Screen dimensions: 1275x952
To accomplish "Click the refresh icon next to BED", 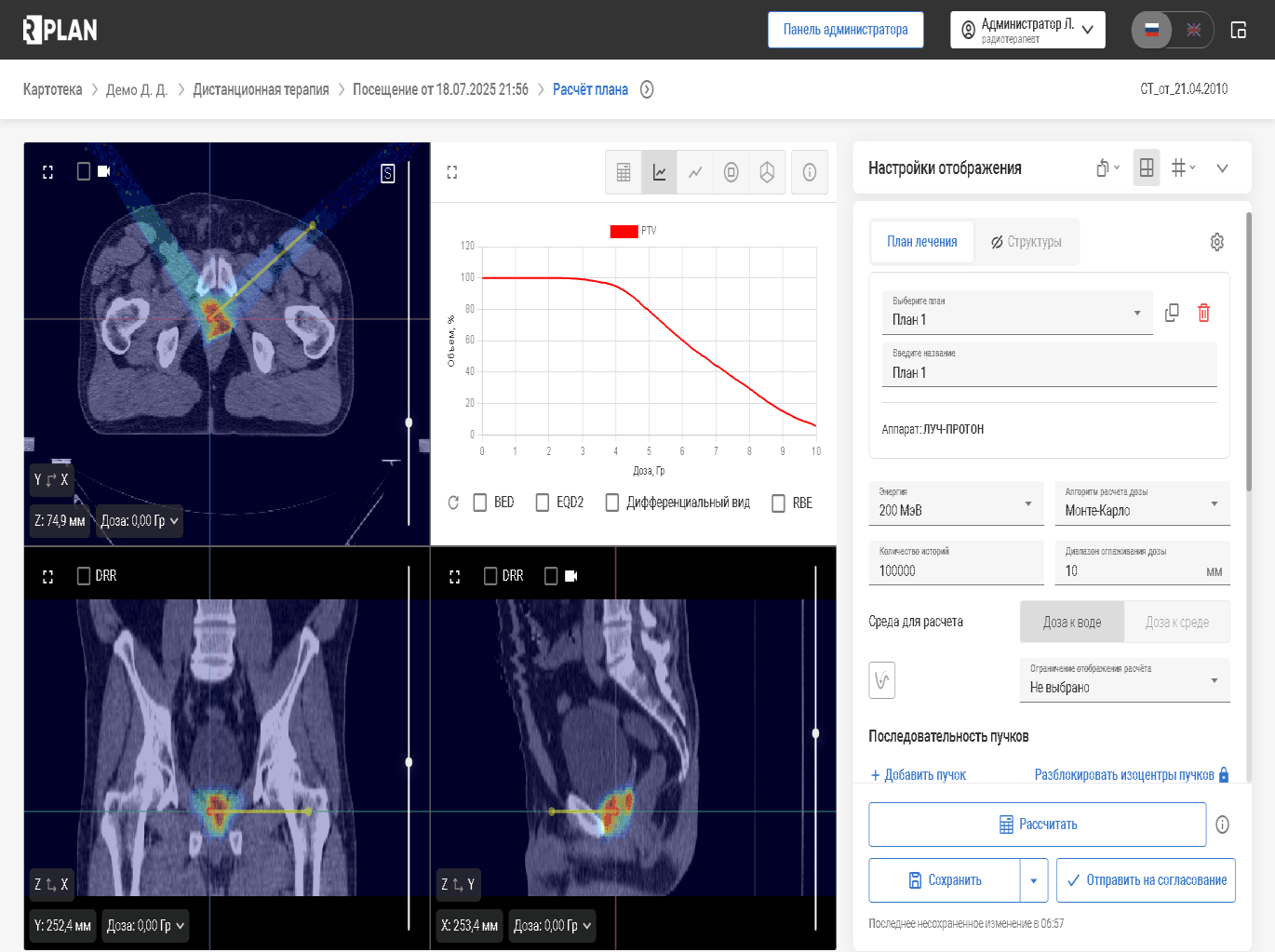I will tap(453, 503).
